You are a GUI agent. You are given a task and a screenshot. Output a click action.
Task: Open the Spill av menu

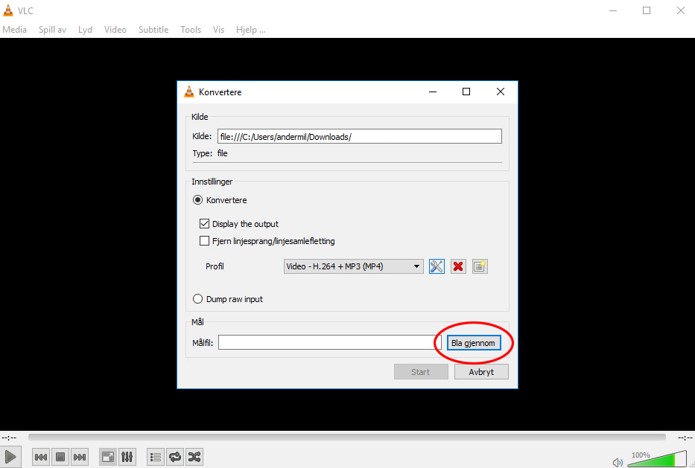pyautogui.click(x=52, y=30)
